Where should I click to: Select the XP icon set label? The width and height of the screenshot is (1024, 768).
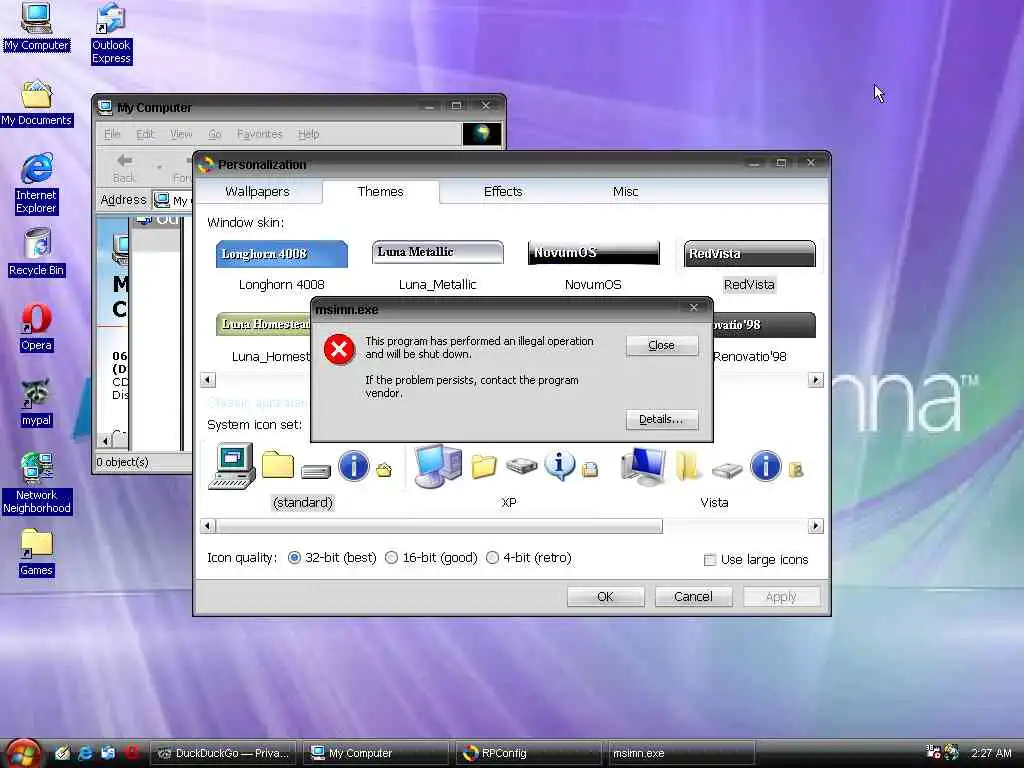509,502
